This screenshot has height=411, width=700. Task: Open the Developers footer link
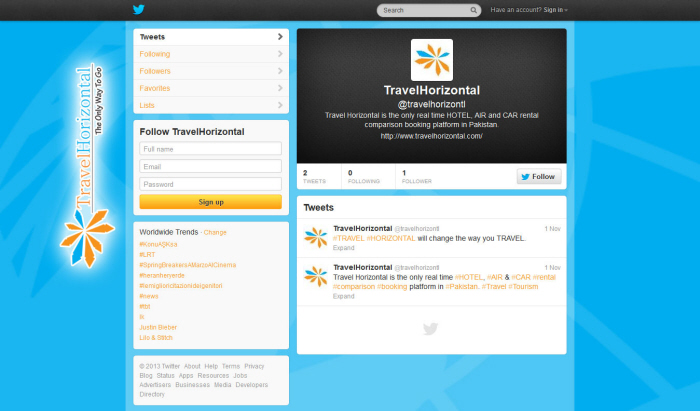(252, 385)
